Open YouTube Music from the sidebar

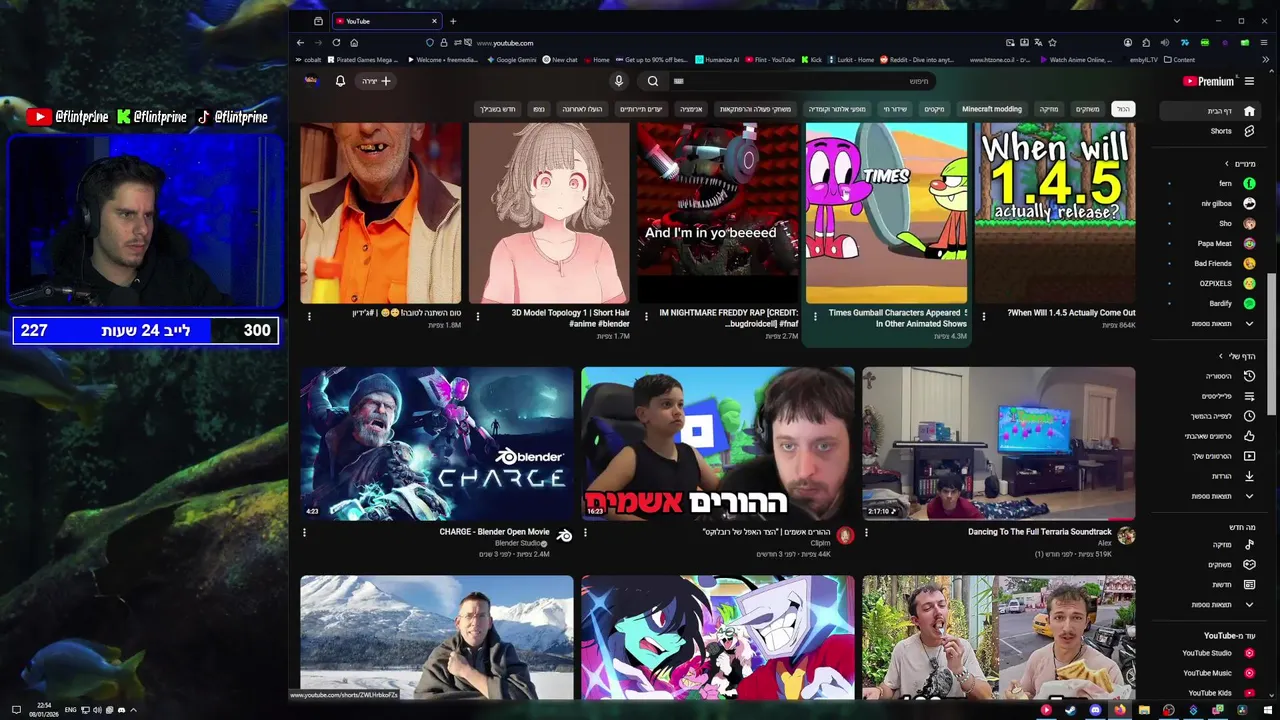pyautogui.click(x=1208, y=673)
